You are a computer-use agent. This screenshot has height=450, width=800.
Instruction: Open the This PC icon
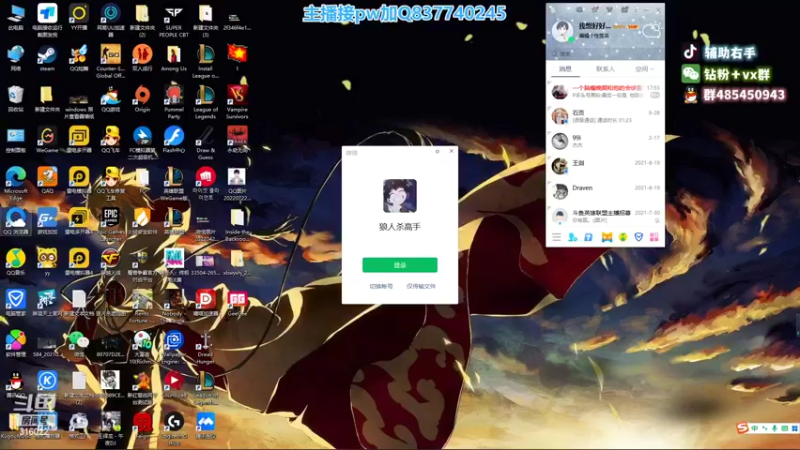[x=15, y=18]
